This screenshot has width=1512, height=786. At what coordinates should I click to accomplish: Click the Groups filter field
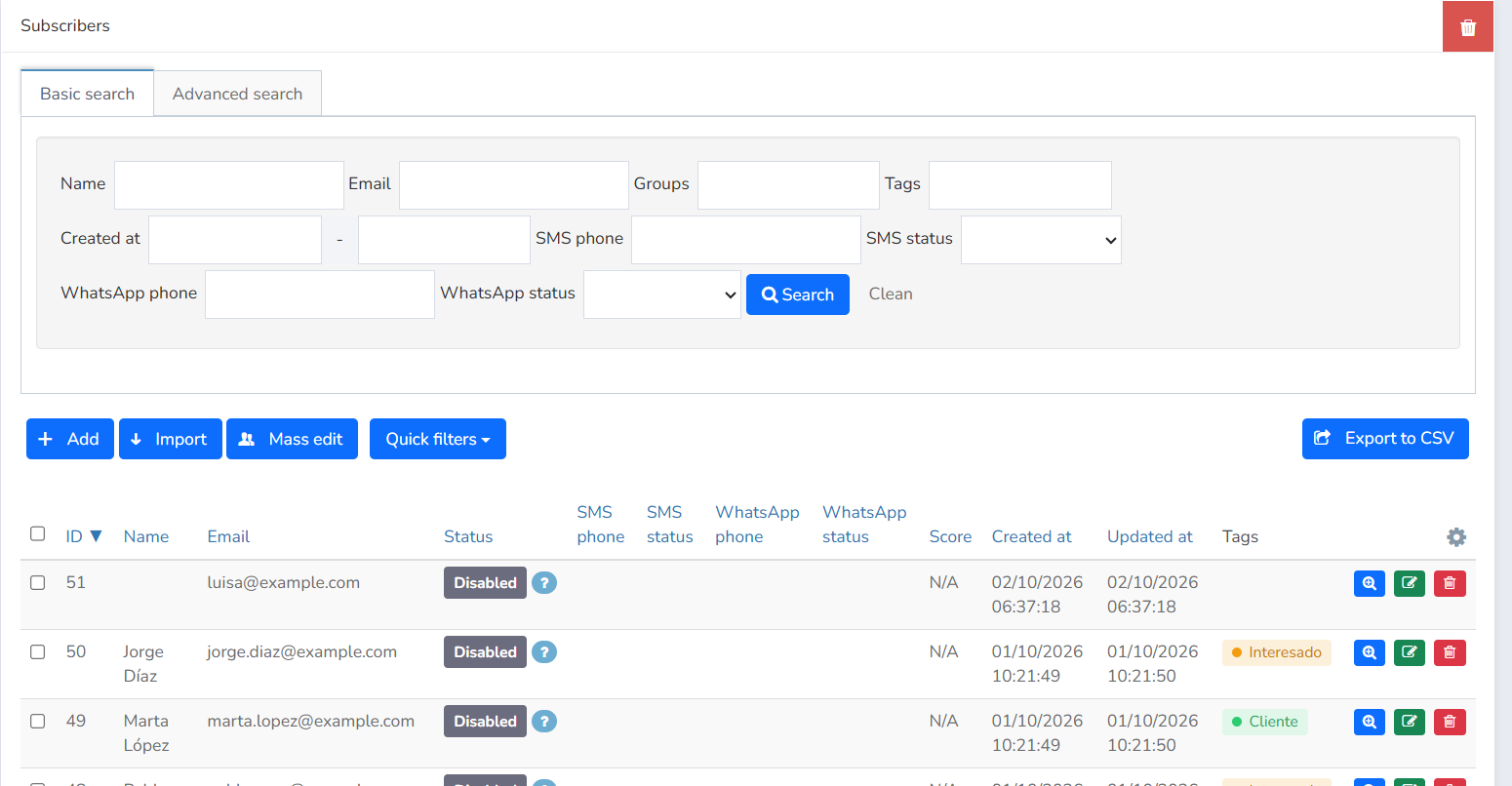pos(788,185)
